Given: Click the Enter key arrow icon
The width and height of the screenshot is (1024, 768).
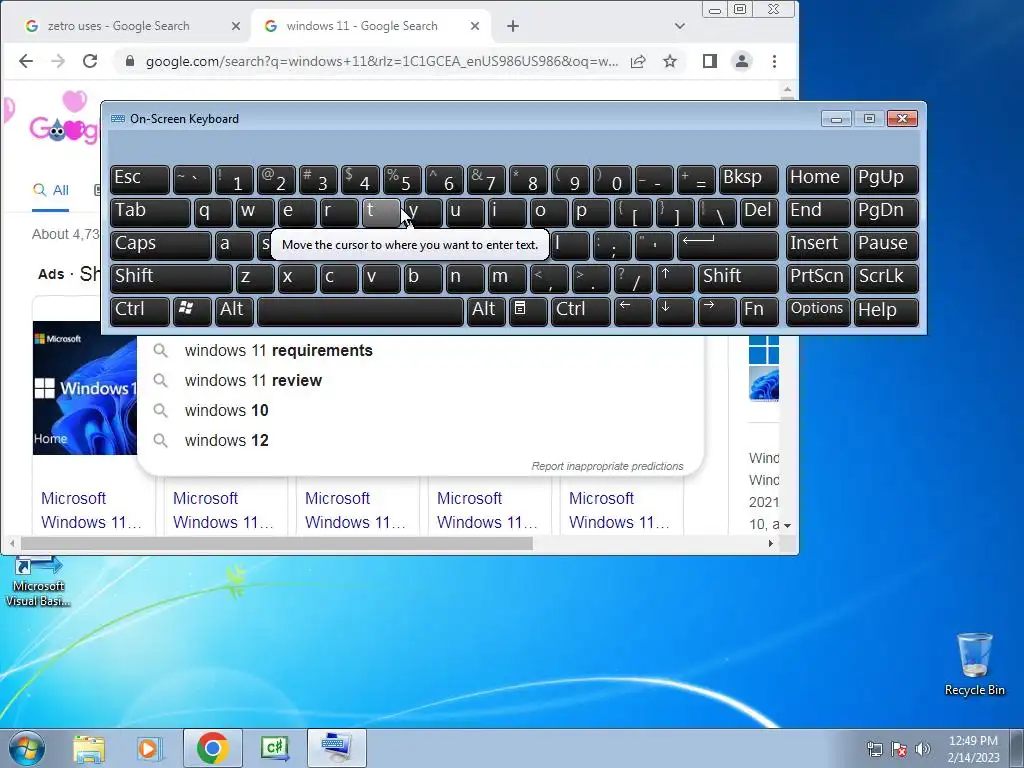Looking at the screenshot, I should [728, 245].
